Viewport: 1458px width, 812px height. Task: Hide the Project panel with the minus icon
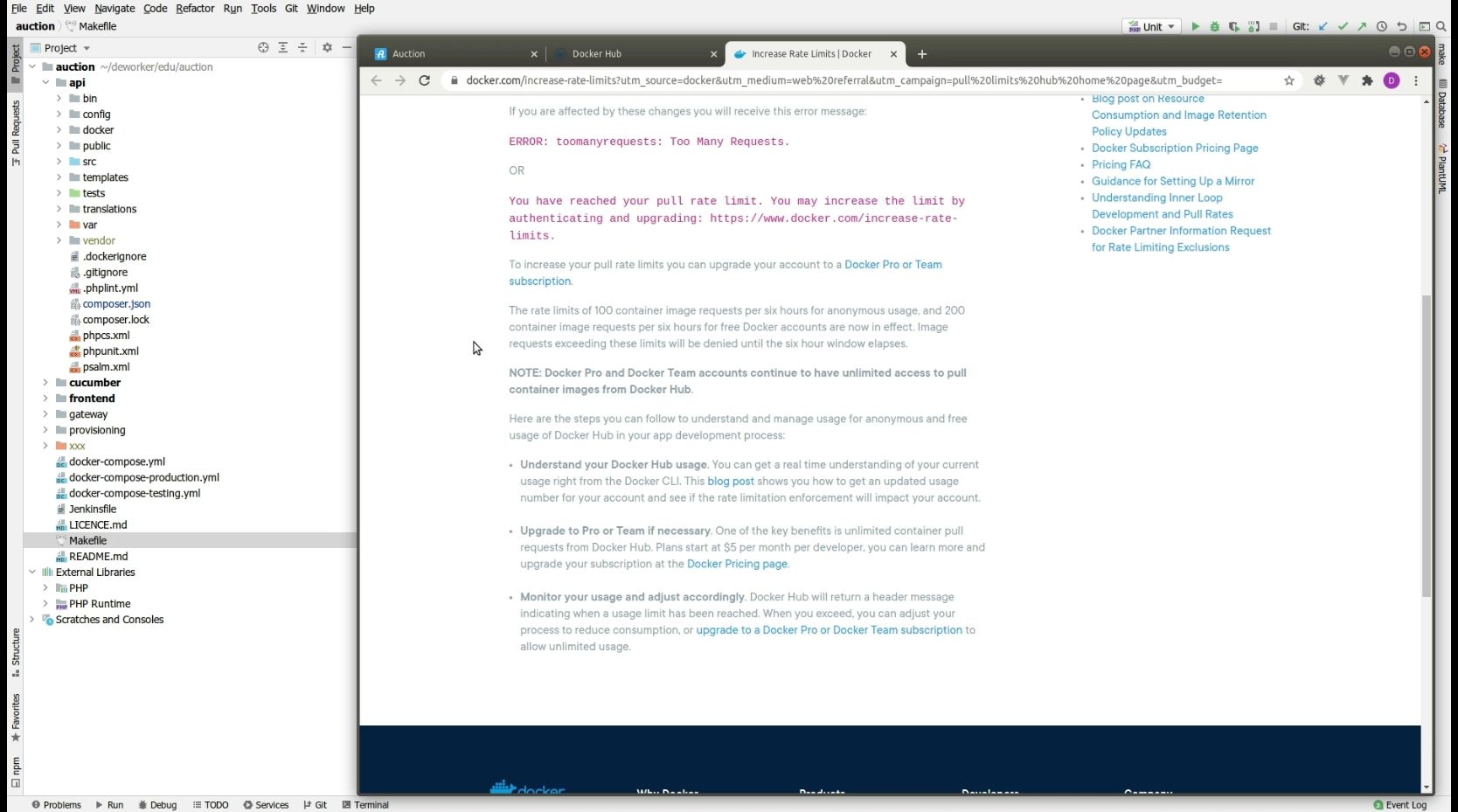tap(347, 47)
